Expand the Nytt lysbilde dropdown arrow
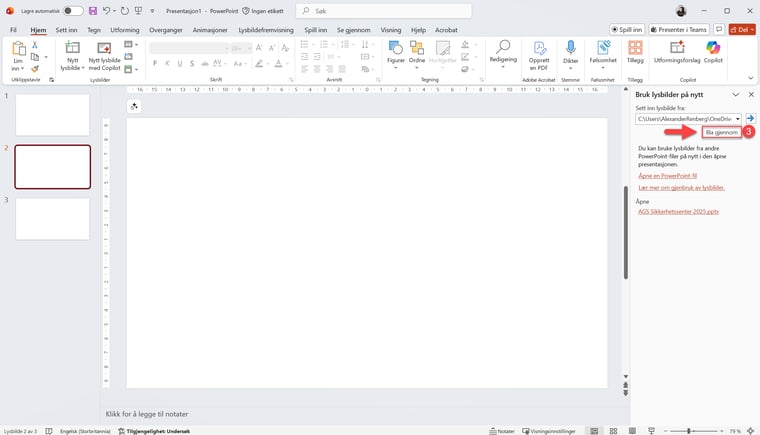760x435 pixels. [83, 68]
